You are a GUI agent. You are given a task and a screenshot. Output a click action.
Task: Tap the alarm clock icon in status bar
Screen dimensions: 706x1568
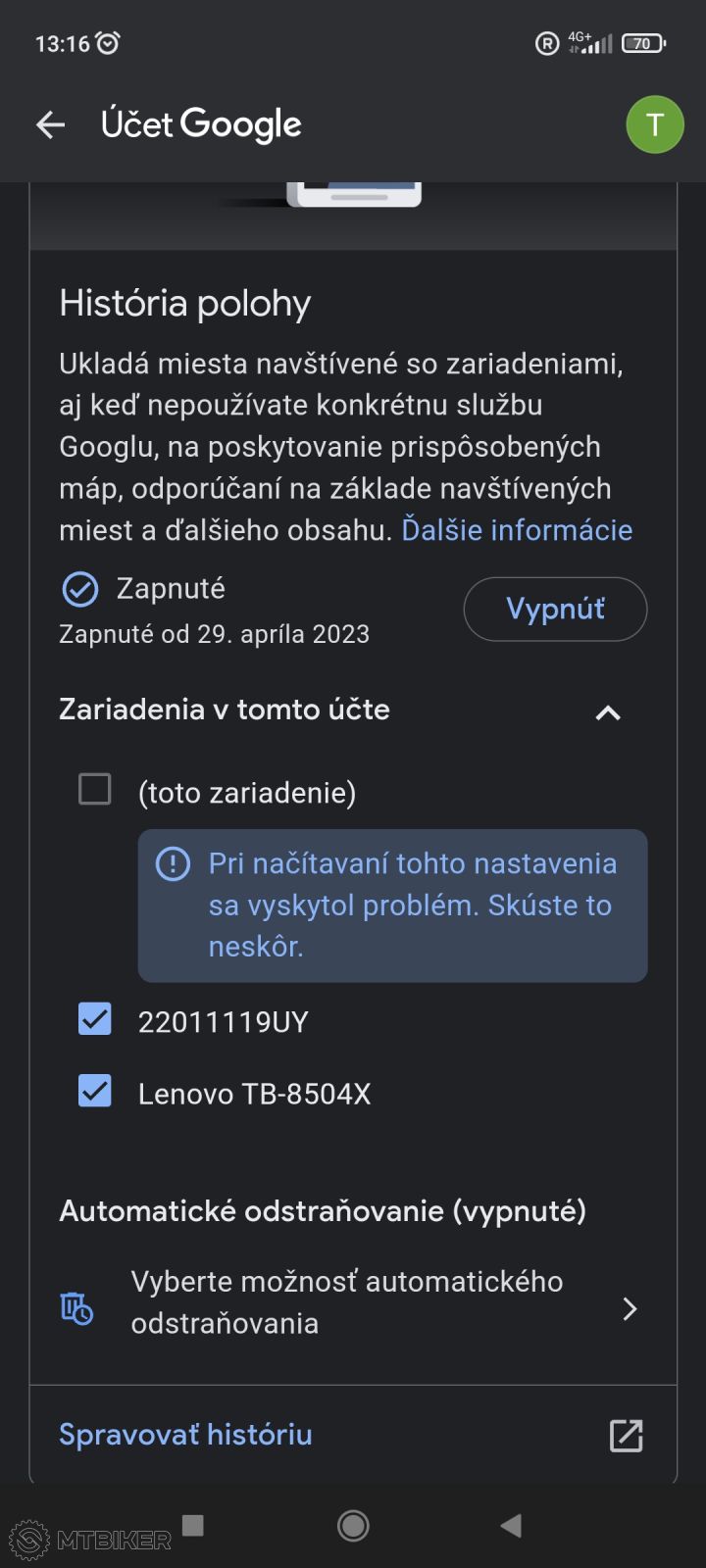(108, 43)
